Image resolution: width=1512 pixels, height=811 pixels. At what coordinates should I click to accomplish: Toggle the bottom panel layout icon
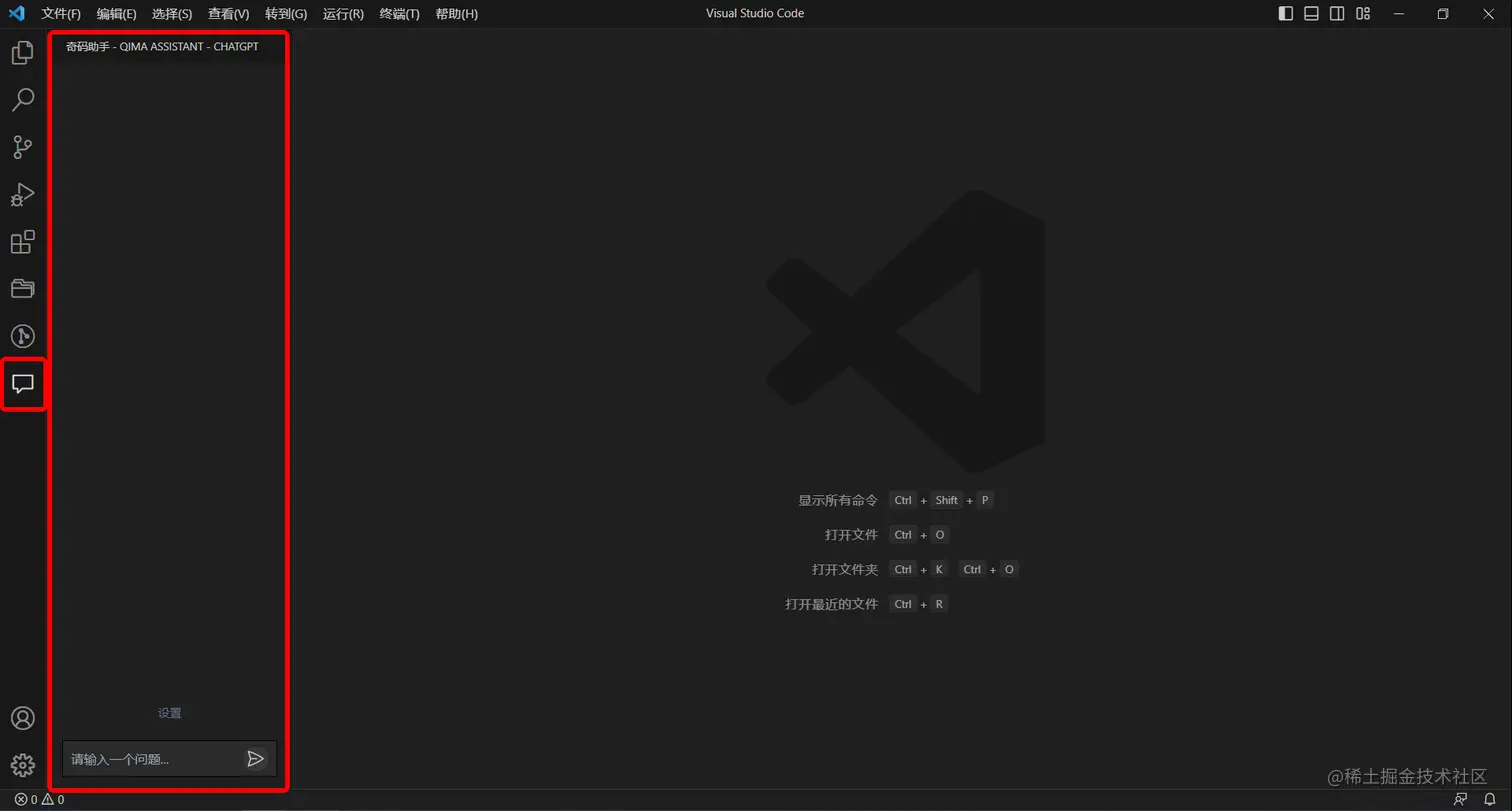pos(1311,13)
